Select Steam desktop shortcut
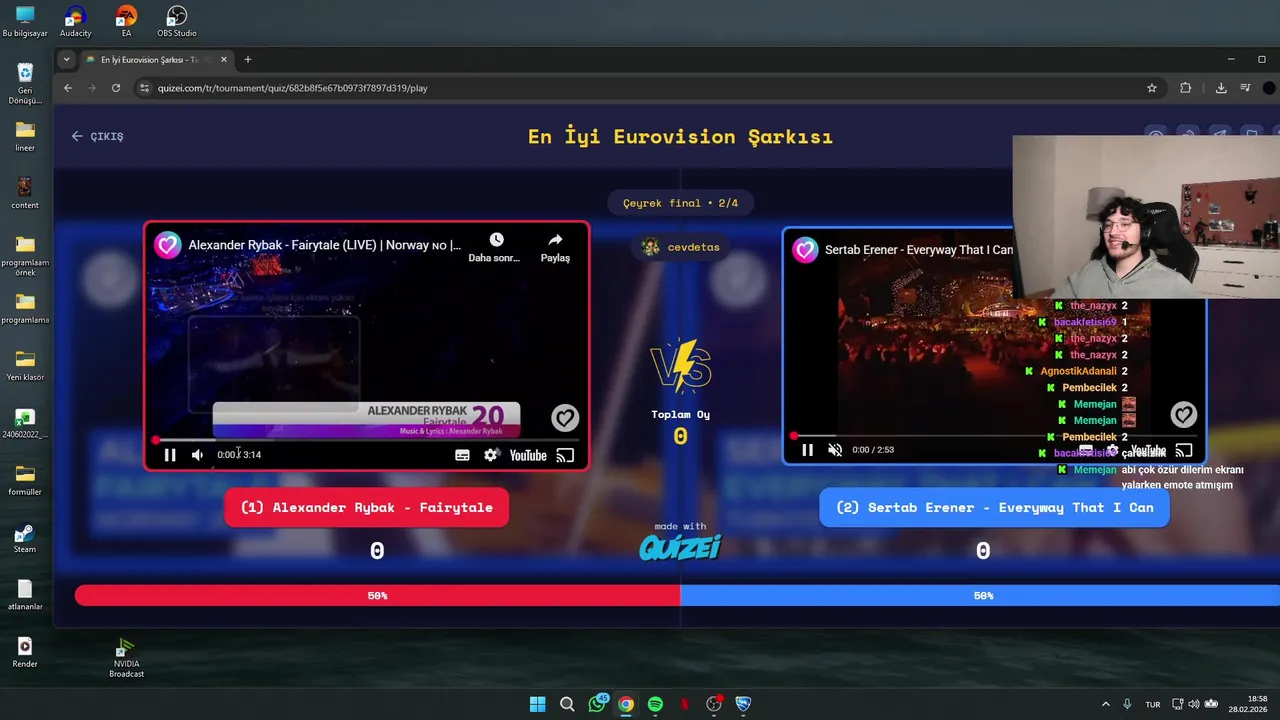1280x720 pixels. point(25,538)
